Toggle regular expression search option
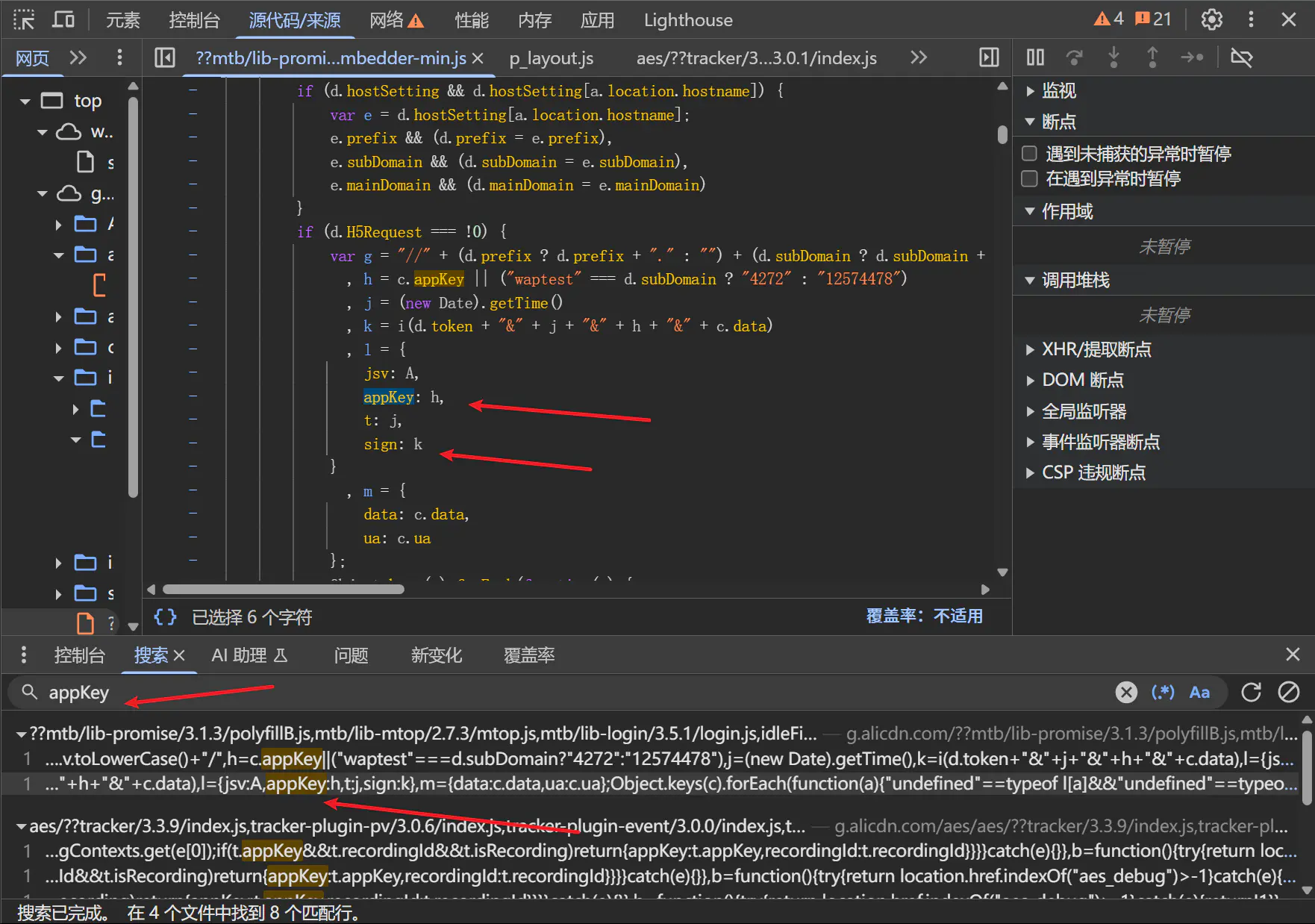Screen dimensions: 1315x924 coord(1163,693)
